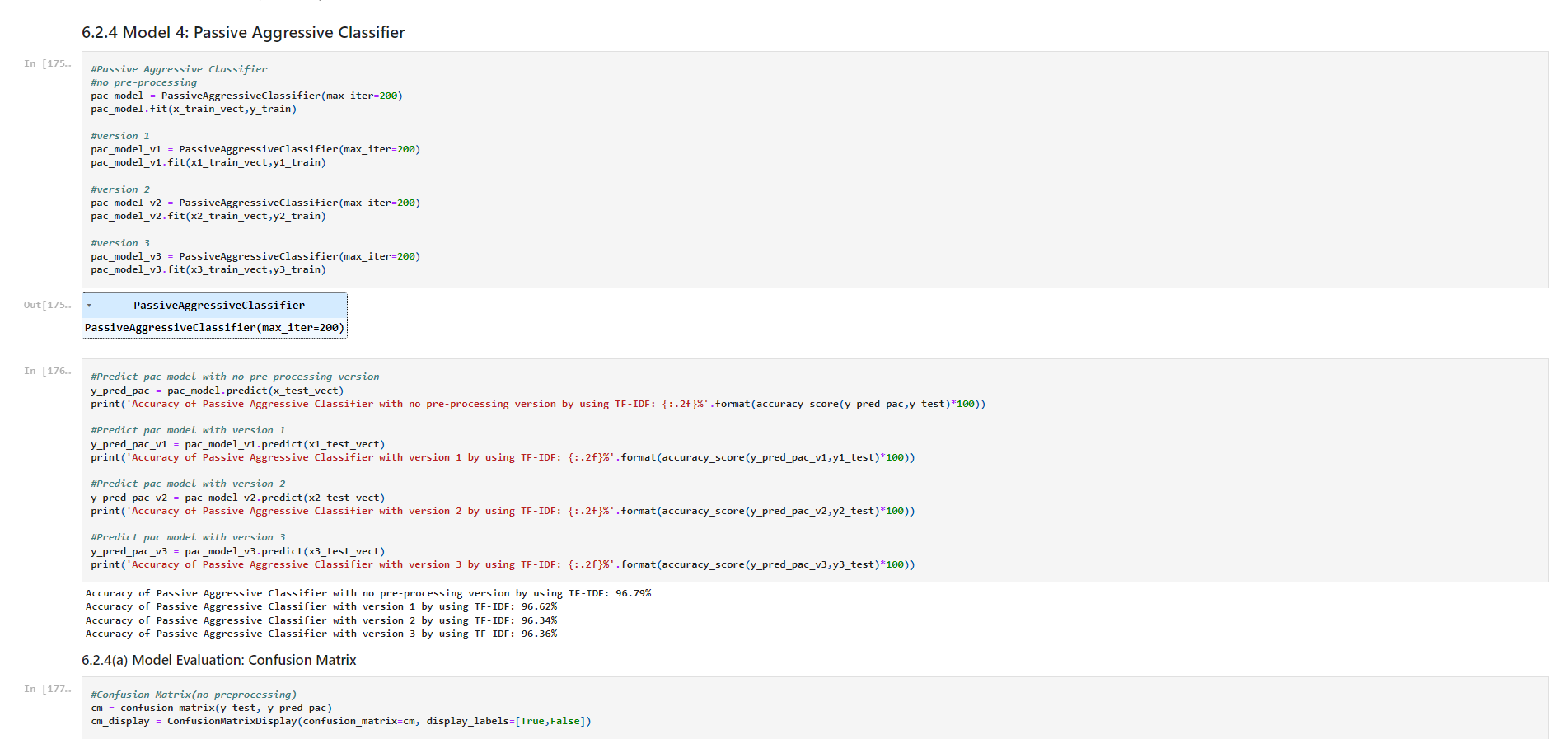
Task: Place cursor on cm = confusion_matrix line
Action: [x=212, y=708]
